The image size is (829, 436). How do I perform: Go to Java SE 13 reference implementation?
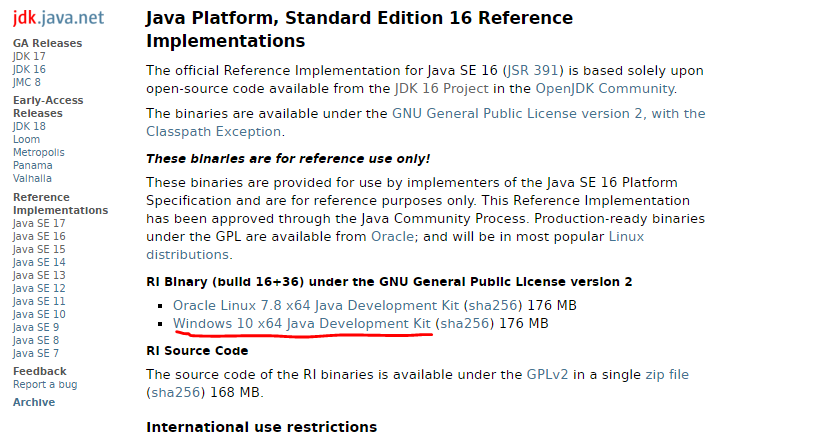[x=39, y=275]
